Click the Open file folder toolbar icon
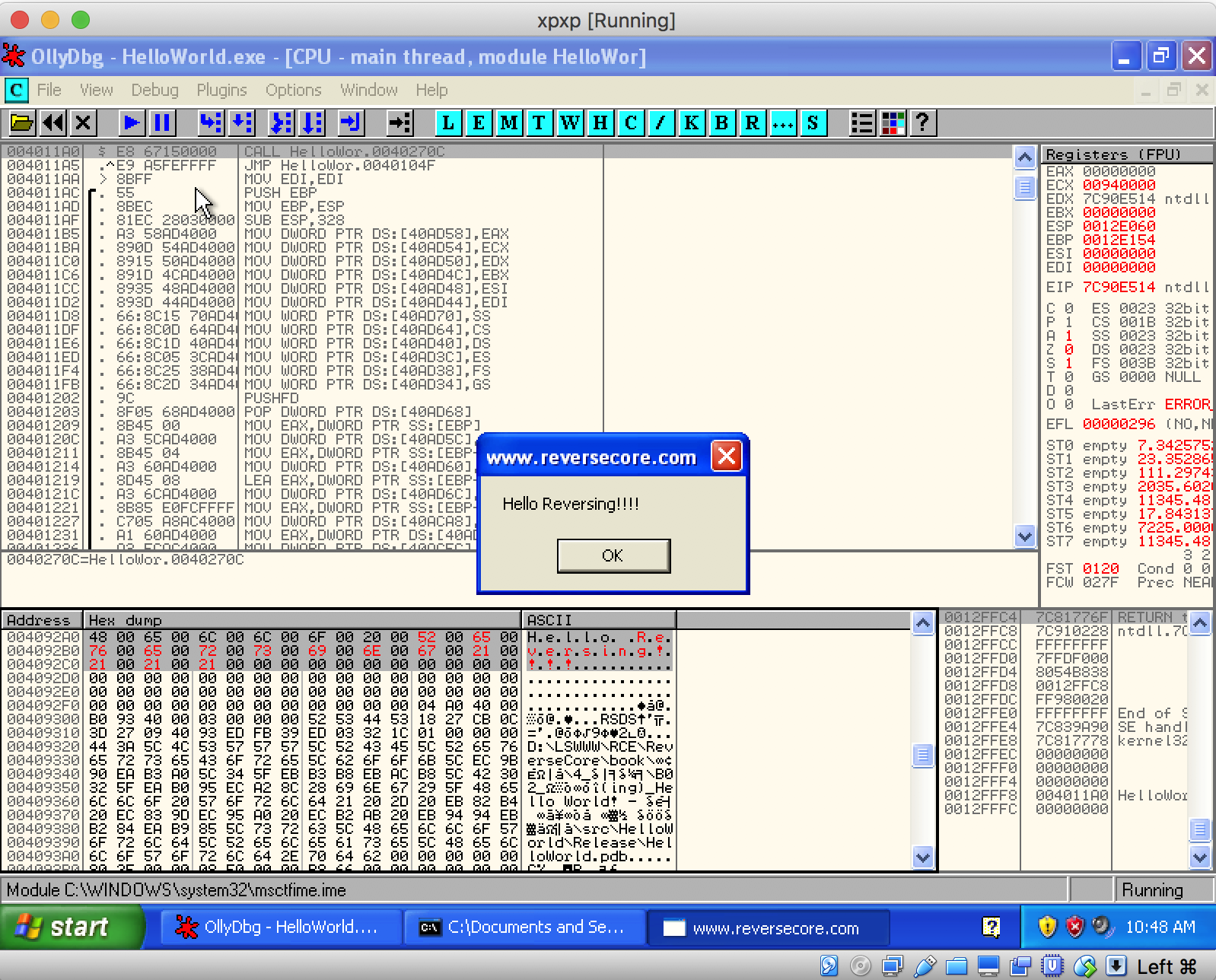Image resolution: width=1216 pixels, height=980 pixels. [x=22, y=123]
